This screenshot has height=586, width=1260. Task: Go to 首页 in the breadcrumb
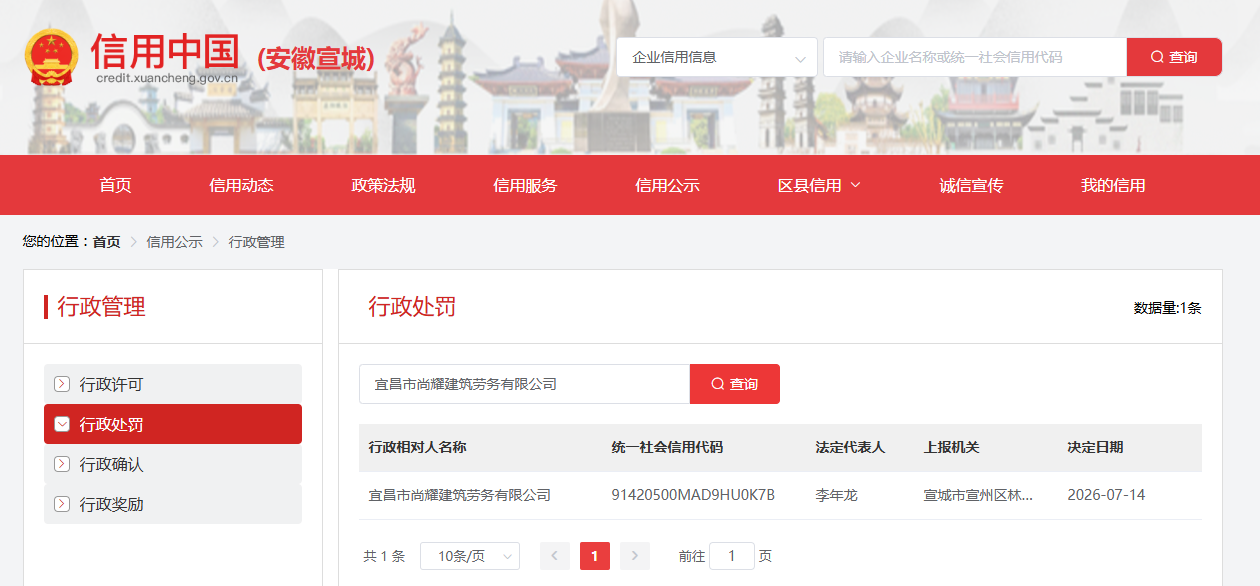click(106, 242)
